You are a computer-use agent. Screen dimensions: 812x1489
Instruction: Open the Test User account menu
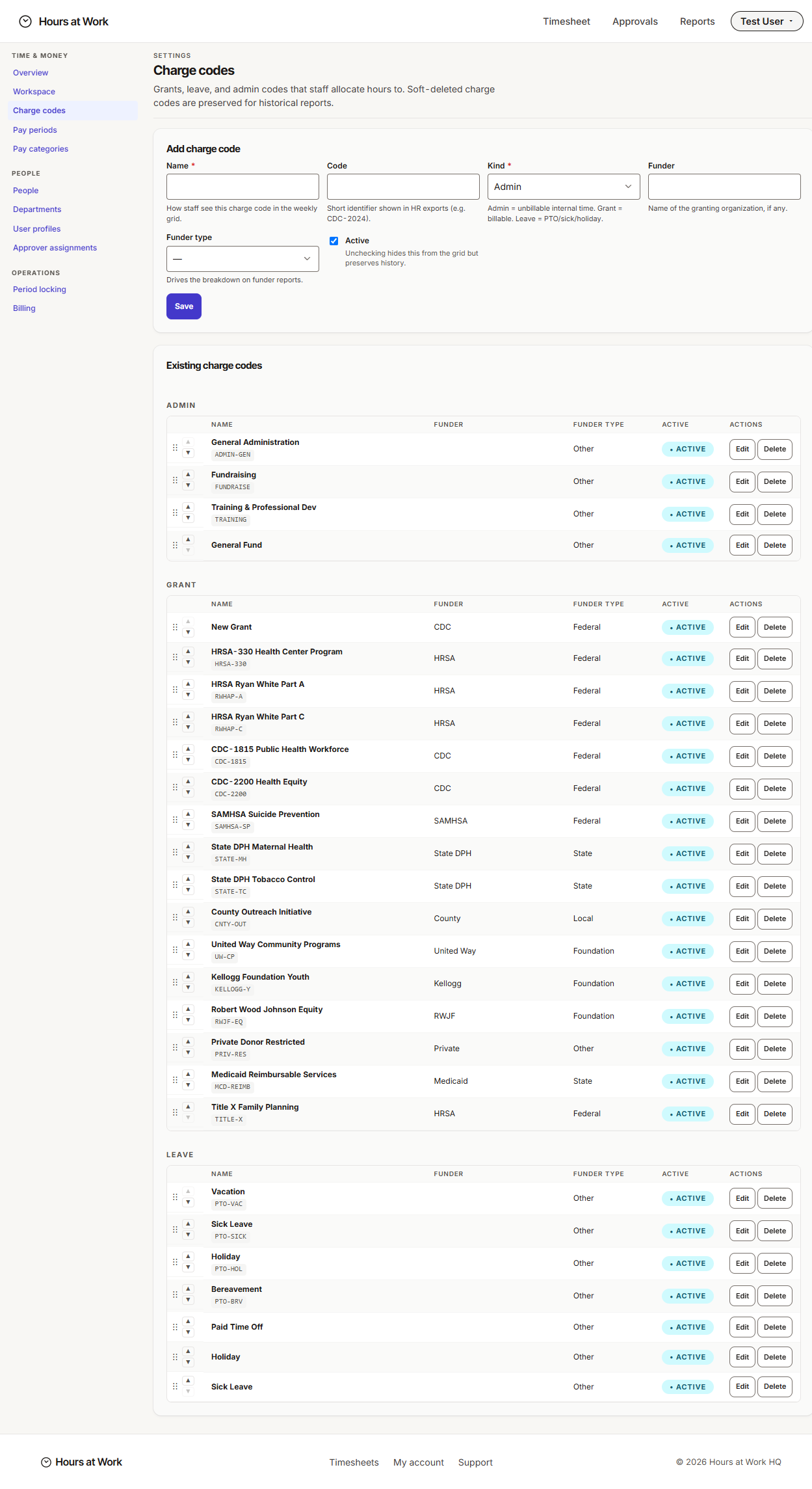766,21
